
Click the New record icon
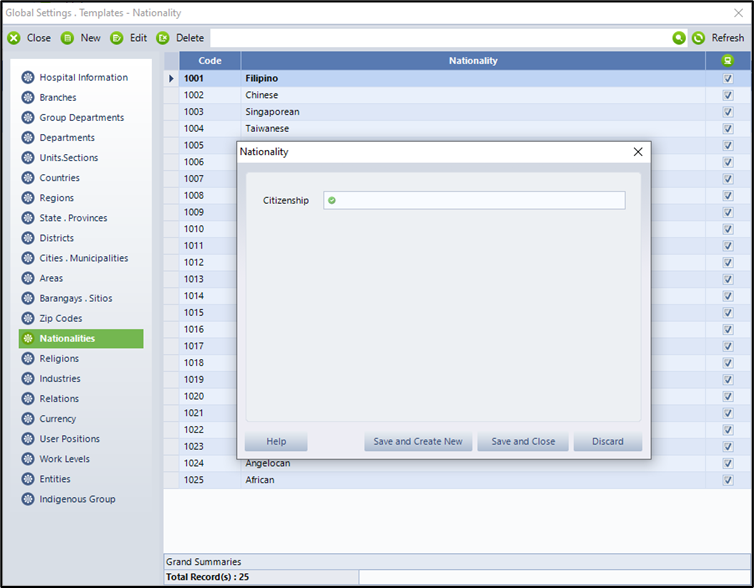tap(68, 38)
